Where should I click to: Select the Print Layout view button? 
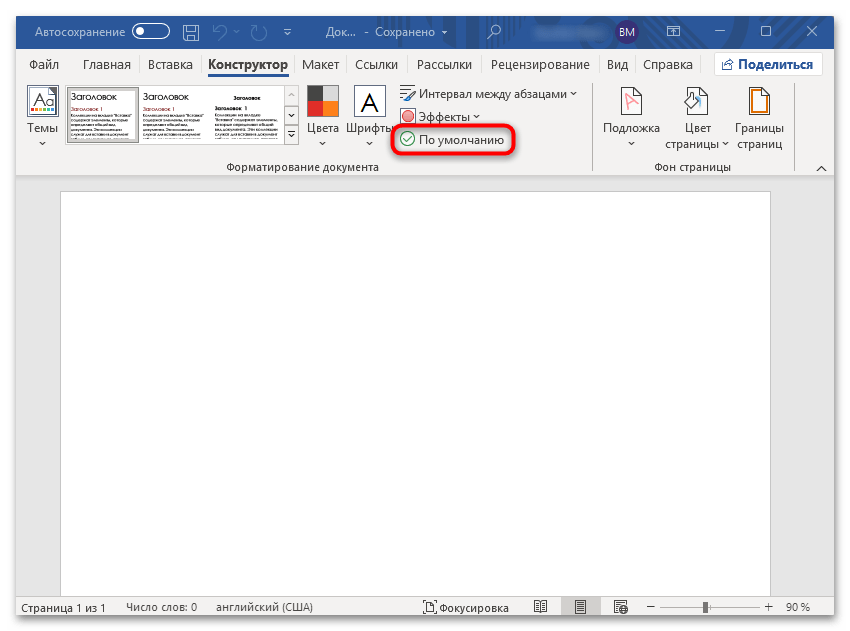(x=580, y=607)
